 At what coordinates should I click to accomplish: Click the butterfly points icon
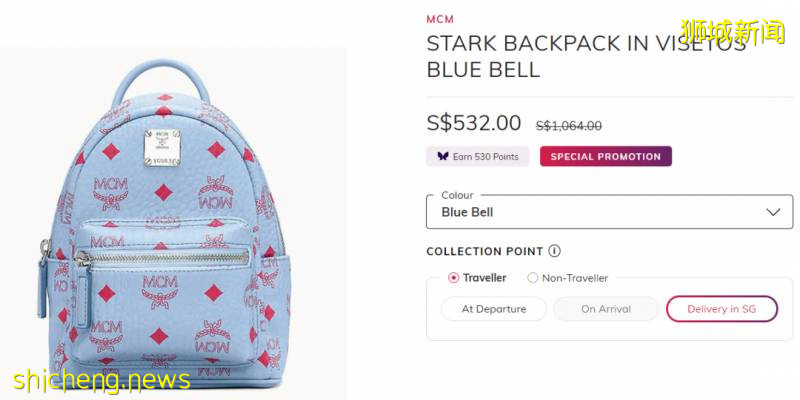[443, 157]
